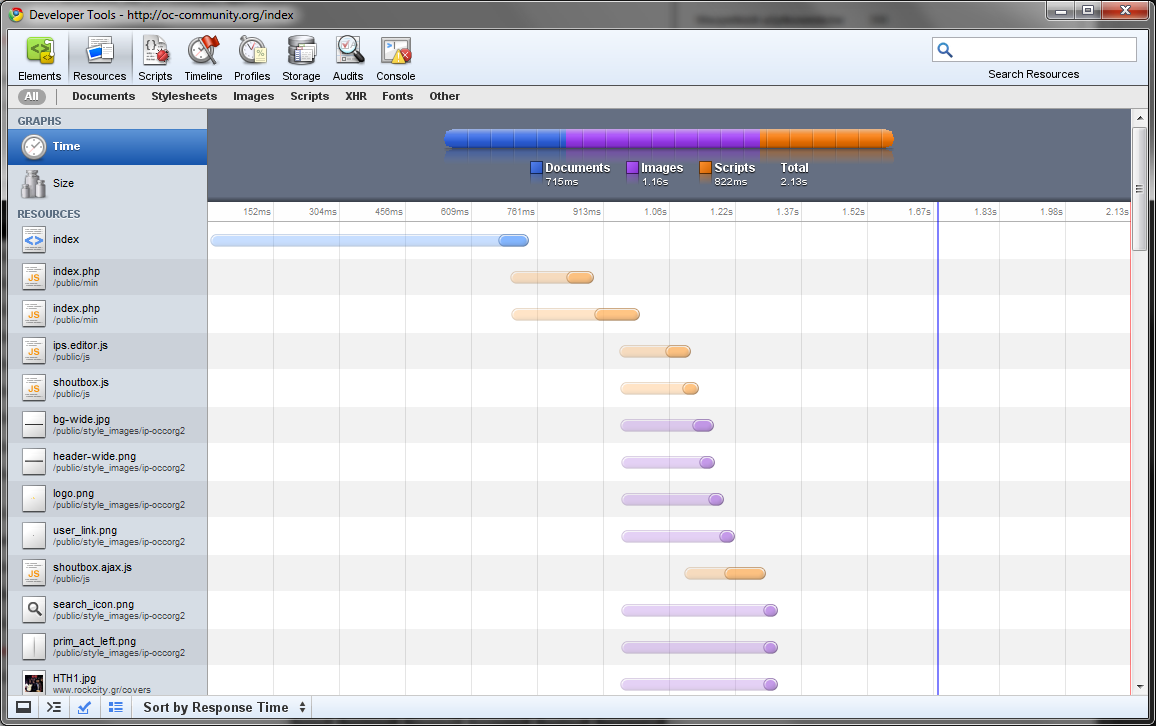This screenshot has height=726, width=1156.
Task: Open the Elements panel
Action: [x=40, y=59]
